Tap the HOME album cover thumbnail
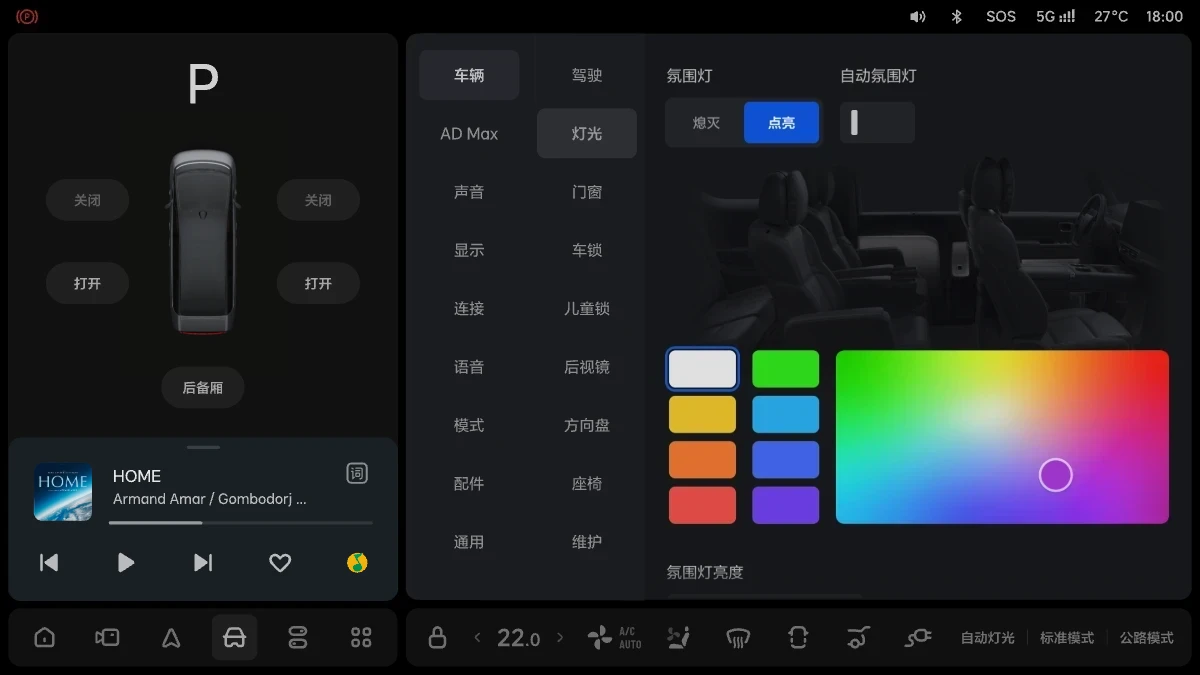 click(x=63, y=491)
